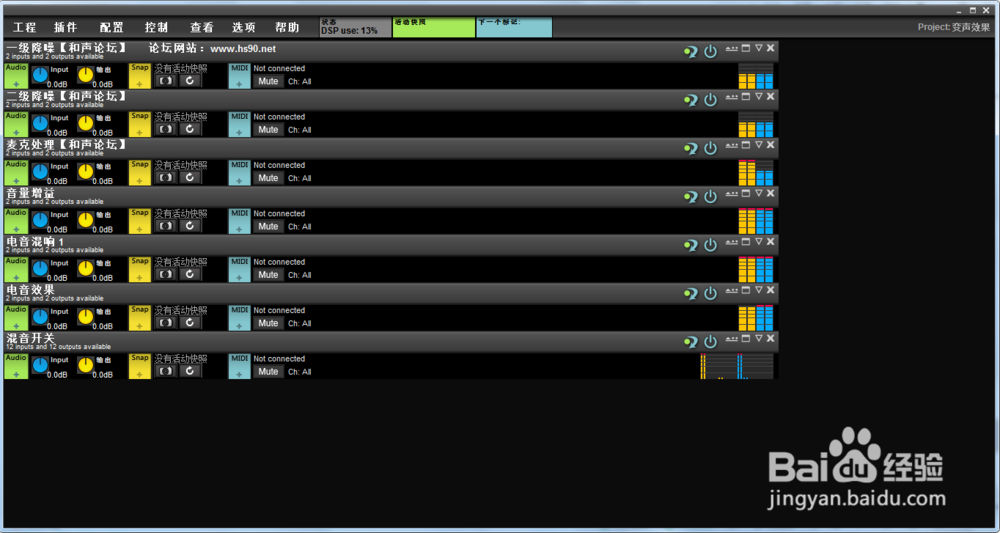Mute MIDI in the 音量增益 rack
The height and width of the screenshot is (533, 1000).
pos(268,226)
